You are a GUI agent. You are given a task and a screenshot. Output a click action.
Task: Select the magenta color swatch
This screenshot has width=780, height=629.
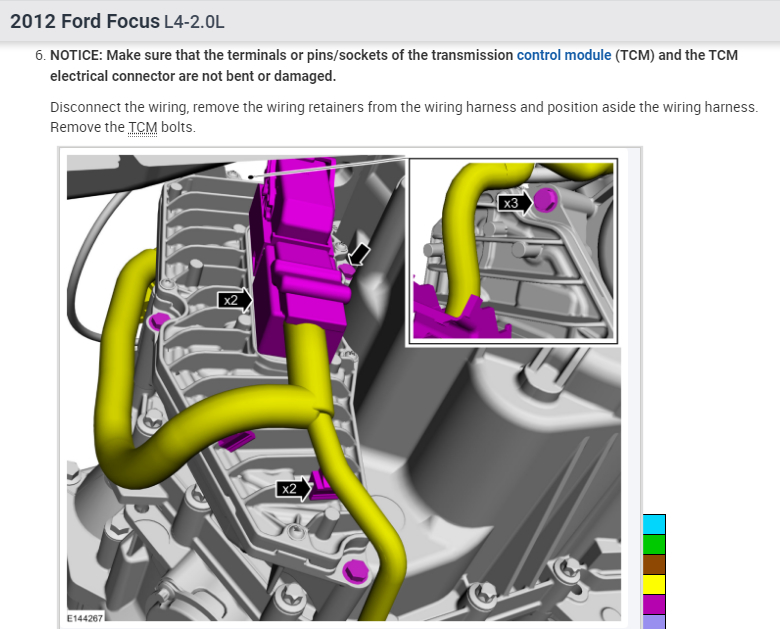pos(654,604)
